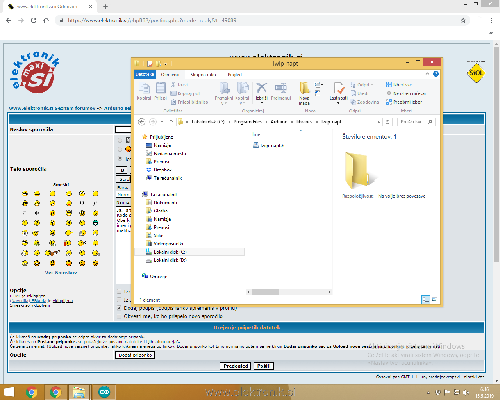Open the Osnovno (home) ribbon tab
The image size is (500, 400).
pos(170,74)
